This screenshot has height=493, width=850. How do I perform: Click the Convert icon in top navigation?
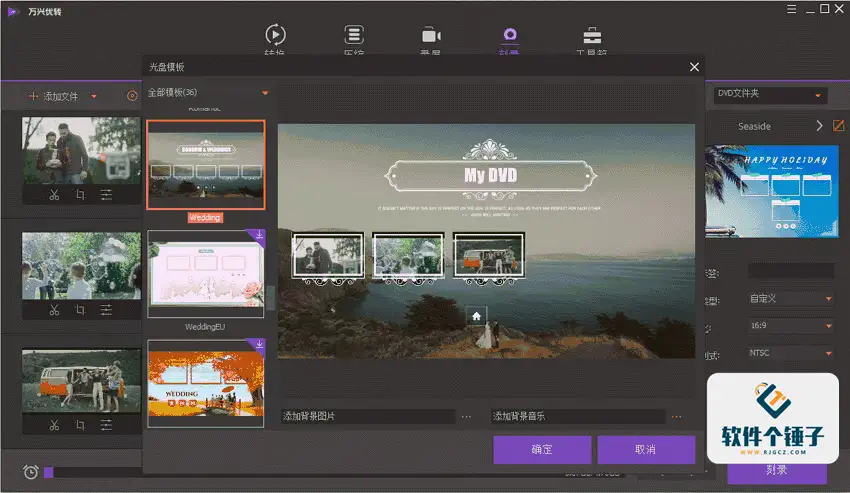[274, 36]
